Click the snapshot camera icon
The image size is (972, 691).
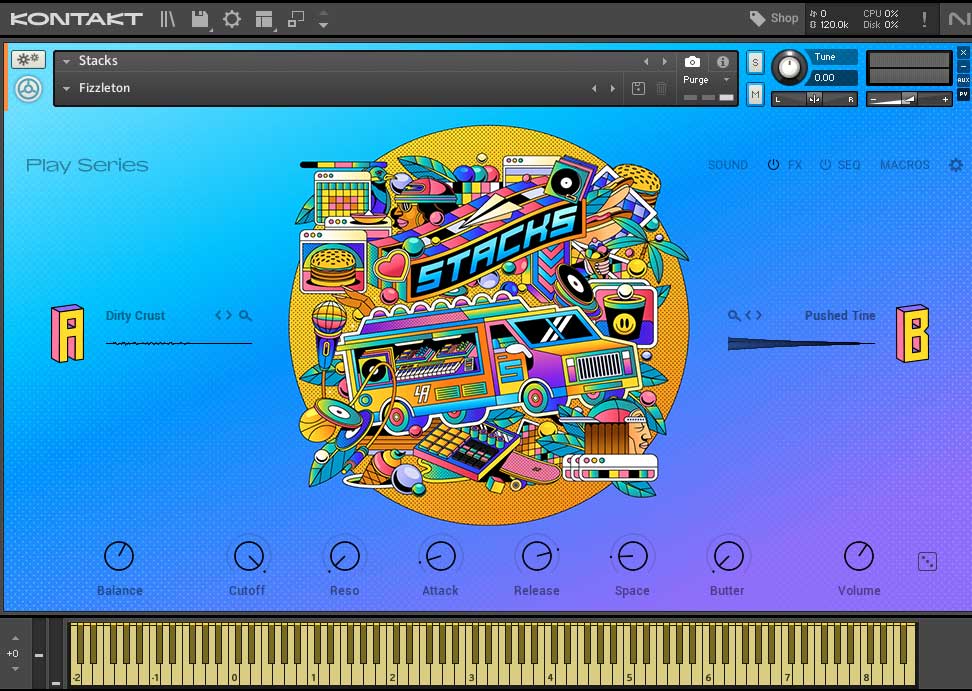692,61
